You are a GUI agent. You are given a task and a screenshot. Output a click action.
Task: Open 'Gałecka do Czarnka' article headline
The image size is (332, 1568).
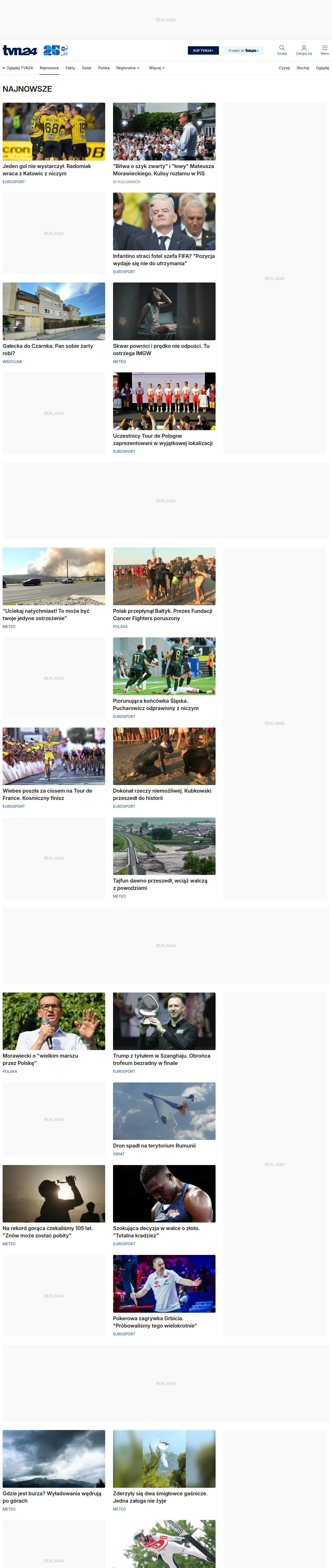[48, 349]
